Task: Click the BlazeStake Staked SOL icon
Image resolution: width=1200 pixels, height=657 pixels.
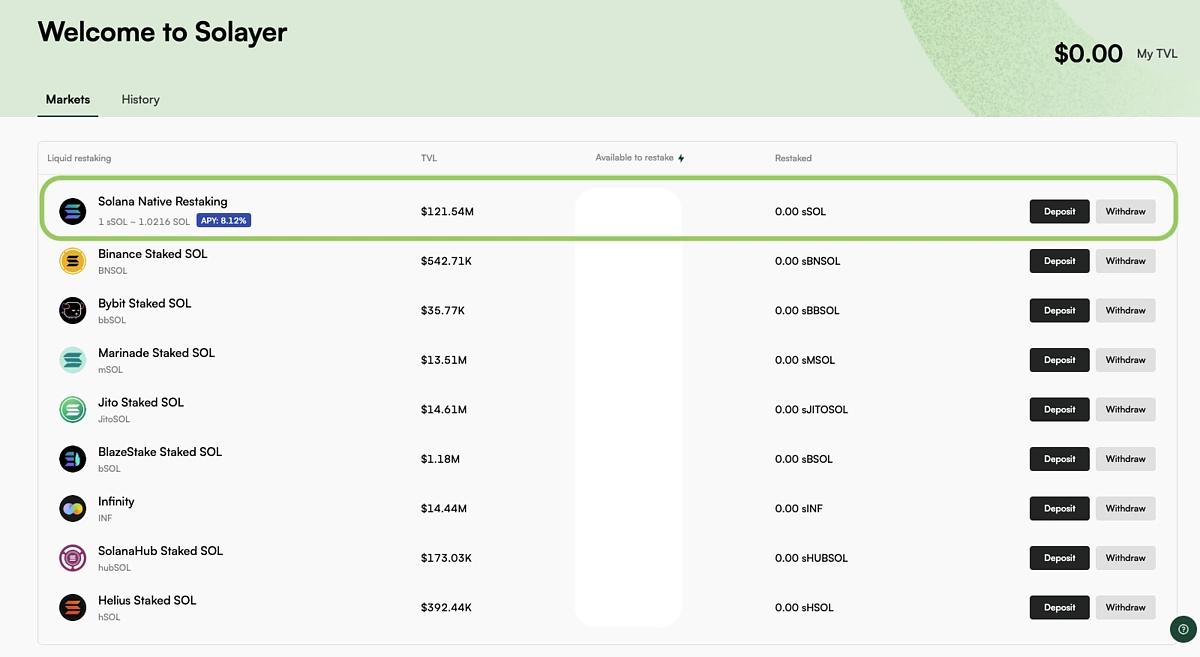Action: coord(73,459)
